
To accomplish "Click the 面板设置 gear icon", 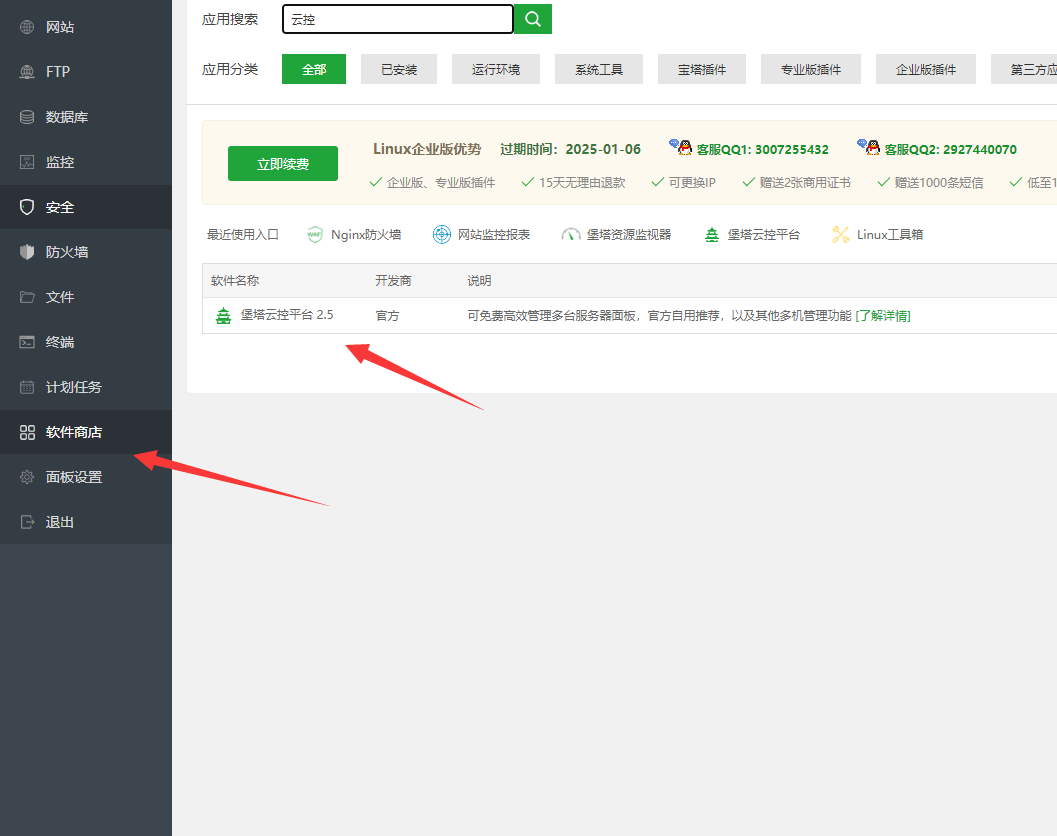I will tap(27, 477).
